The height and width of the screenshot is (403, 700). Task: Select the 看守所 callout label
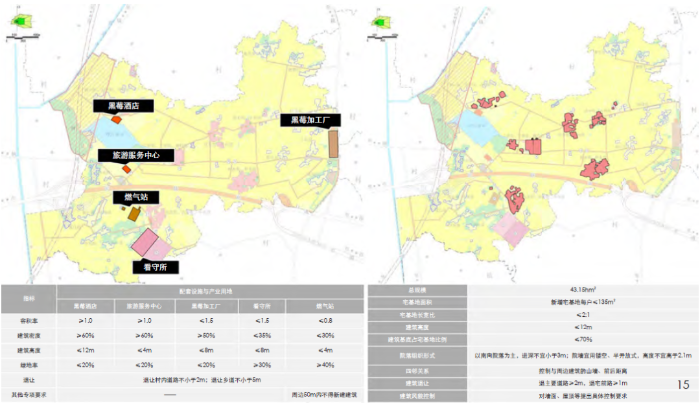(x=155, y=267)
